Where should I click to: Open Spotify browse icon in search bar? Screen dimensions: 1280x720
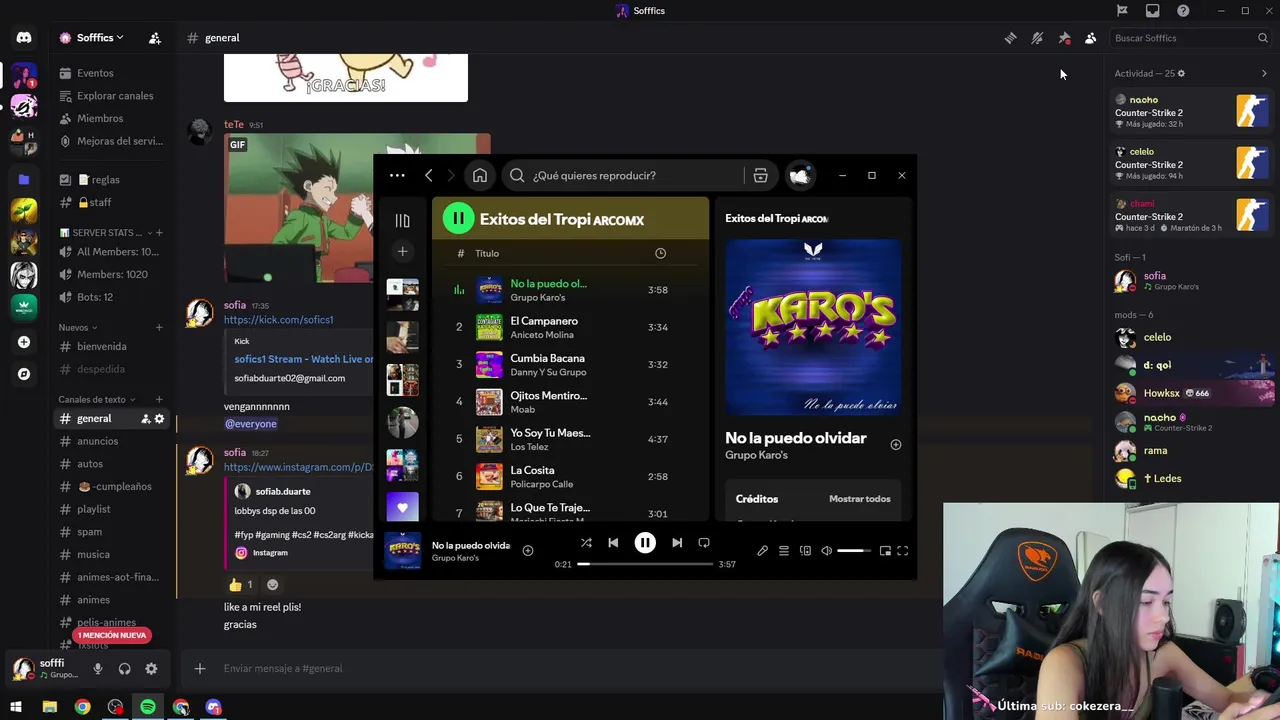point(760,175)
